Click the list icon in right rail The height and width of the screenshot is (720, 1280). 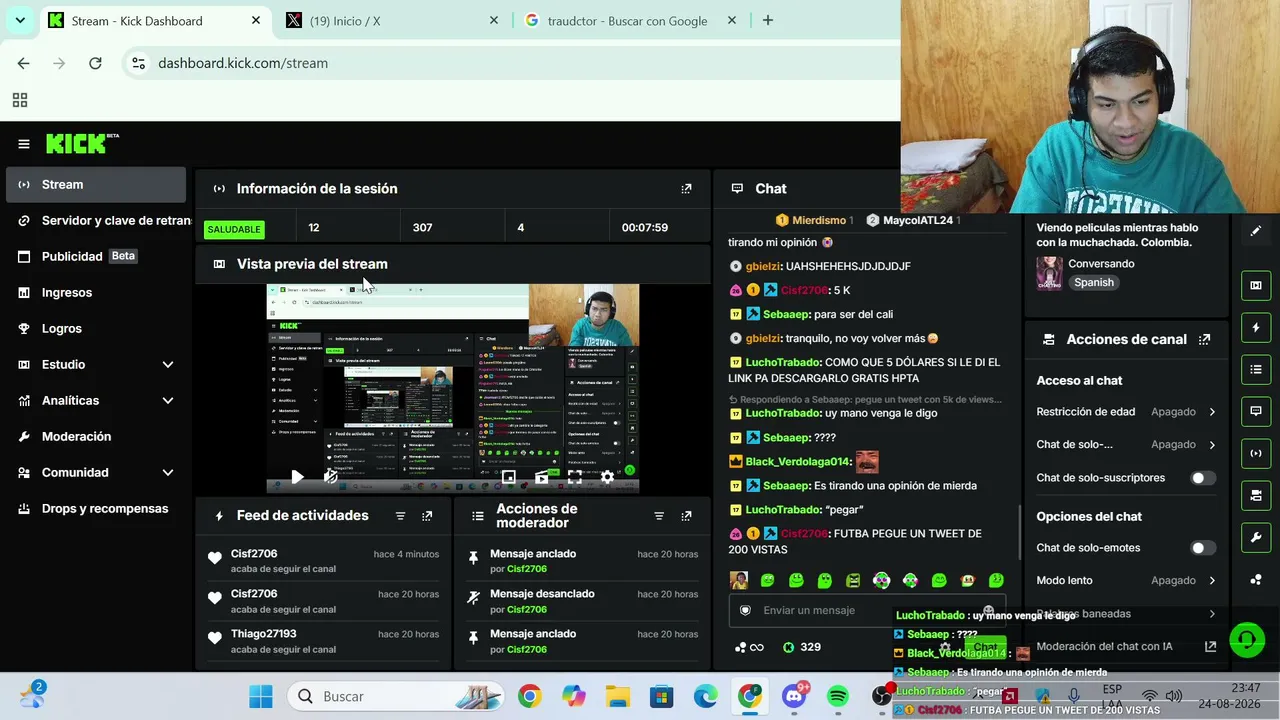1256,369
